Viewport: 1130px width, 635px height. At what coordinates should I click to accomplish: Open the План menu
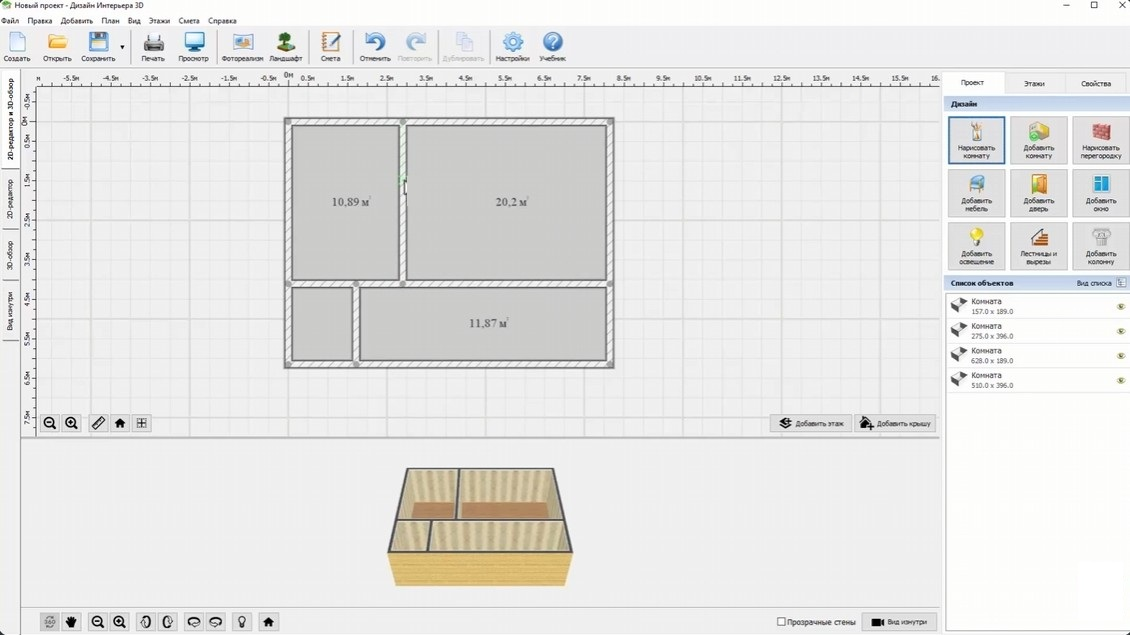110,21
